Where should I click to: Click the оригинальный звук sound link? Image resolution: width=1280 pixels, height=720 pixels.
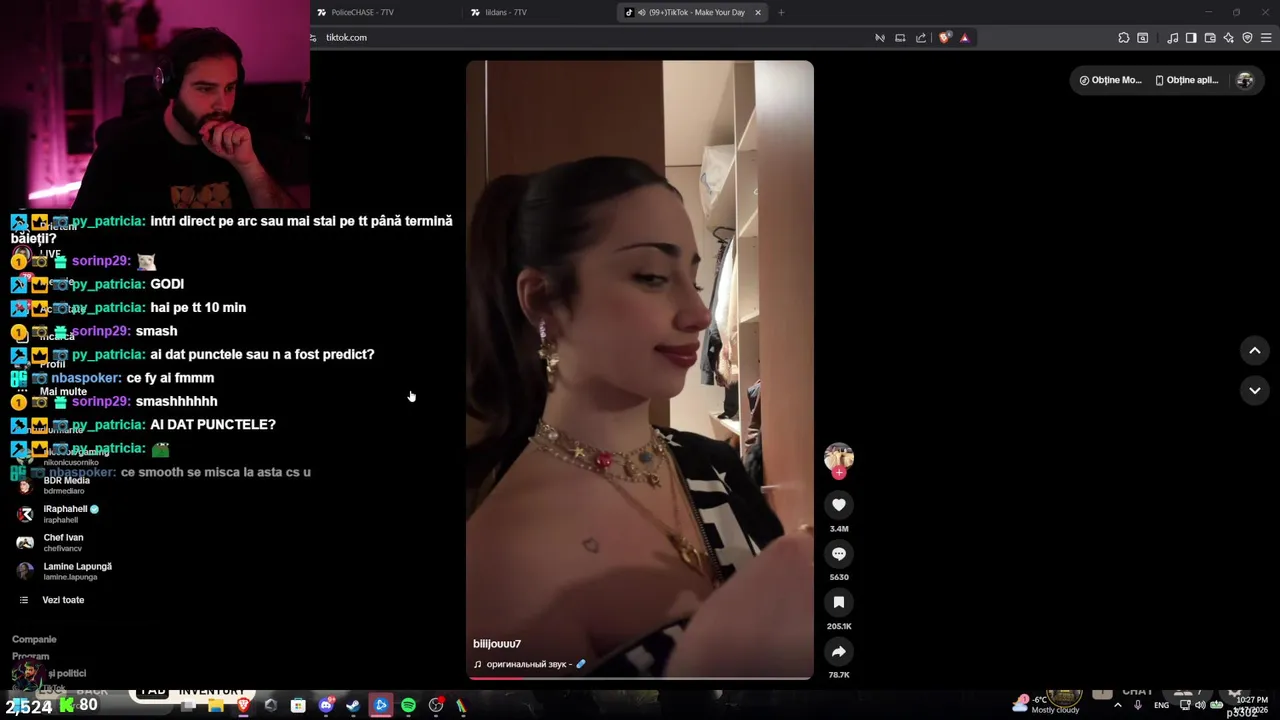[x=529, y=664]
